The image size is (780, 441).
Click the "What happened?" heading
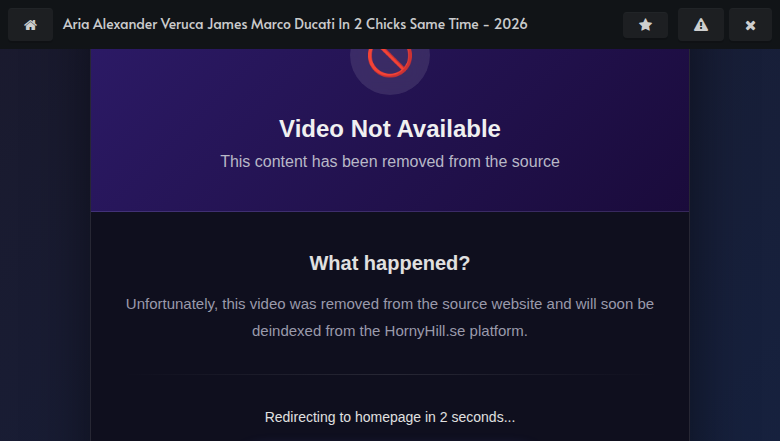390,263
